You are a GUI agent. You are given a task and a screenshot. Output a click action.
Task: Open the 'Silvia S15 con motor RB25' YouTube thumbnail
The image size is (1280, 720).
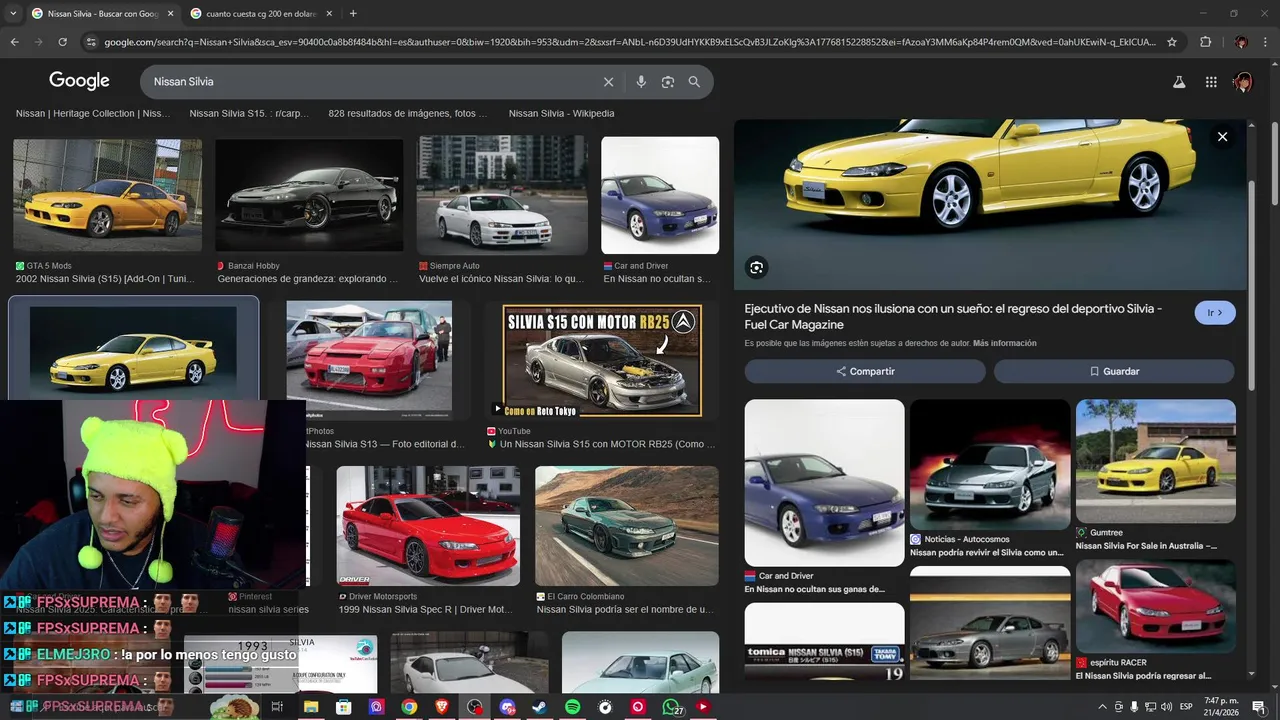click(602, 361)
